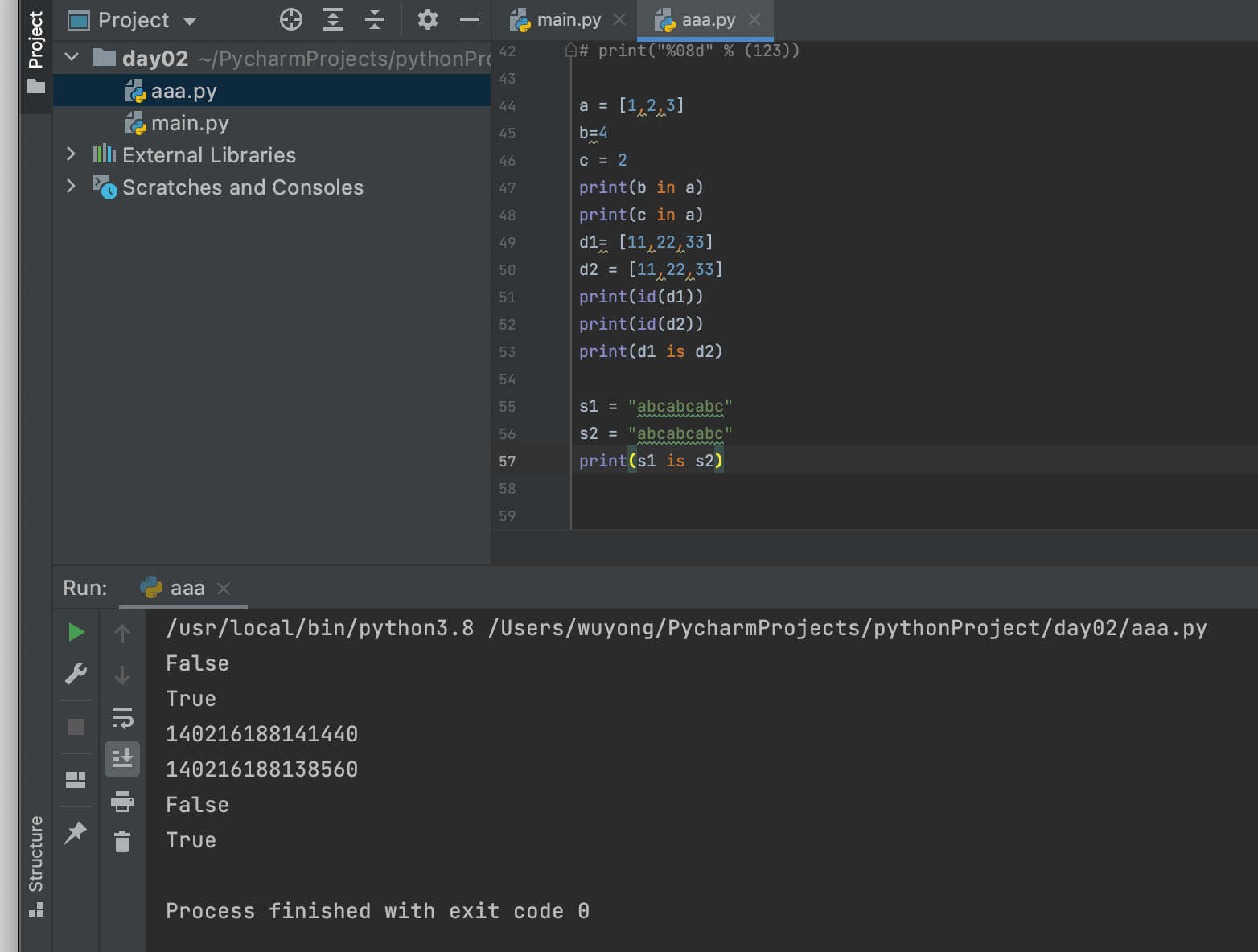Click the code line print(d1 is d2)
This screenshot has width=1258, height=952.
[x=651, y=351]
